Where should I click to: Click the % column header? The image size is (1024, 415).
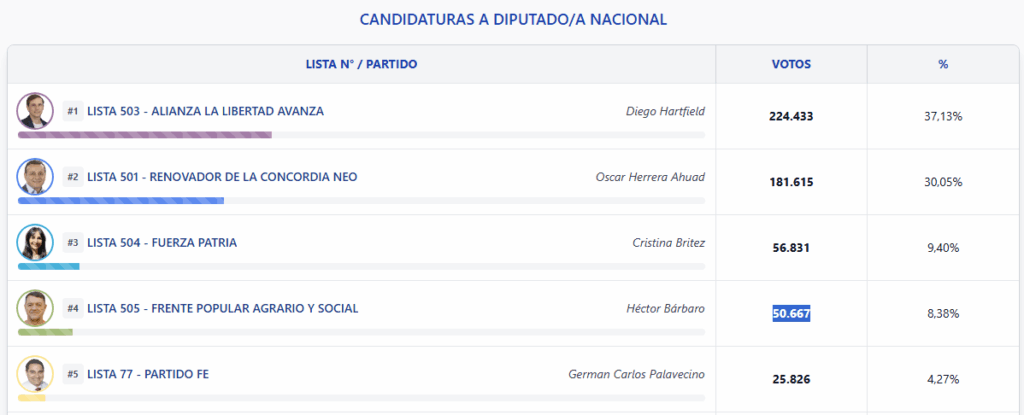[x=943, y=64]
